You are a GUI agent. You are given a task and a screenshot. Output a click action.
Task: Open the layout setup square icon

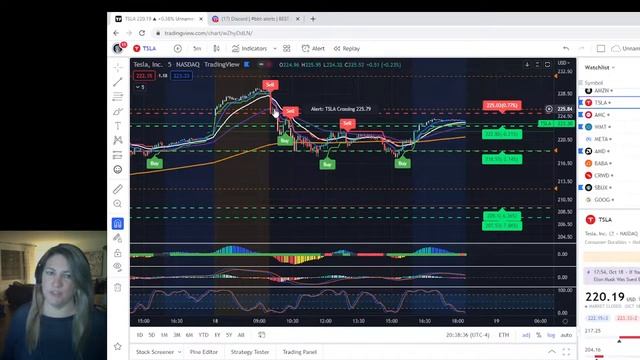click(601, 49)
